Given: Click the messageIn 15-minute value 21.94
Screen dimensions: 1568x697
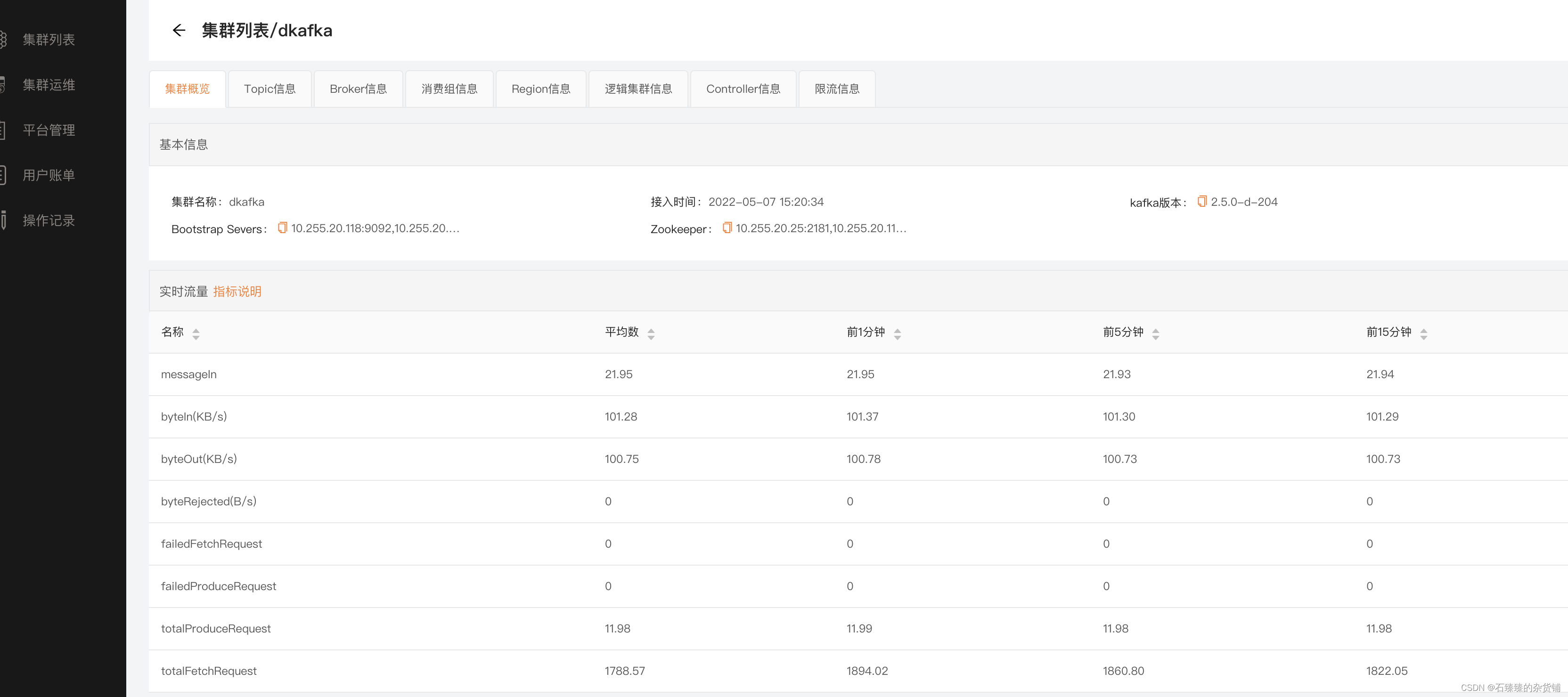Looking at the screenshot, I should click(x=1380, y=375).
